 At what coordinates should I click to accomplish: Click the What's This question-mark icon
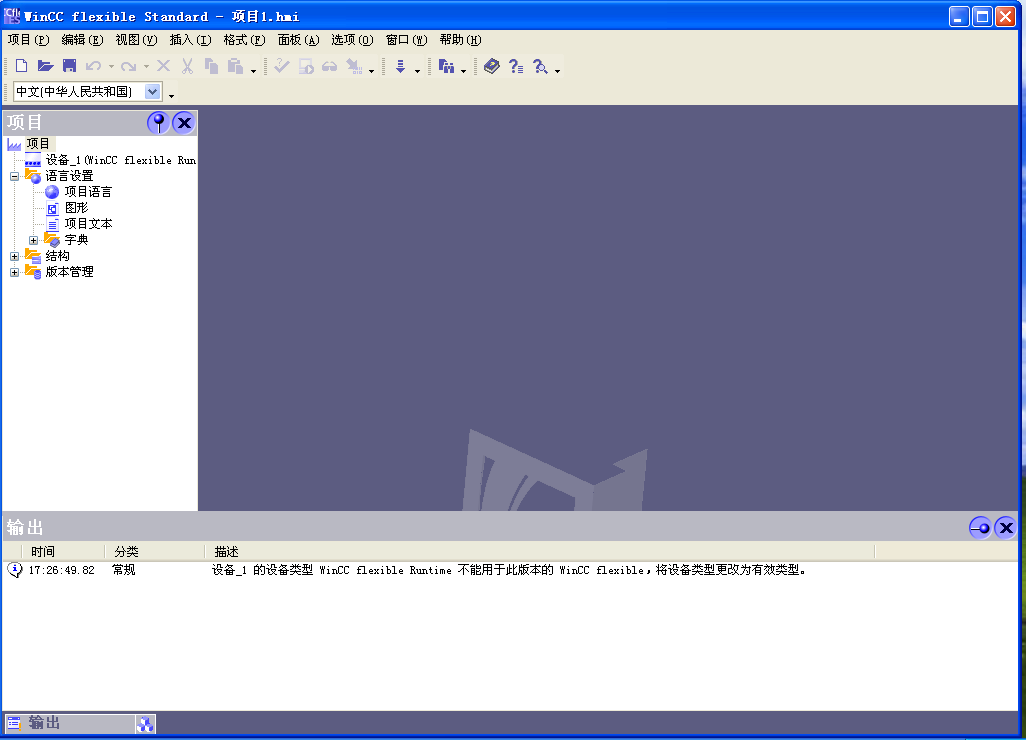[516, 66]
